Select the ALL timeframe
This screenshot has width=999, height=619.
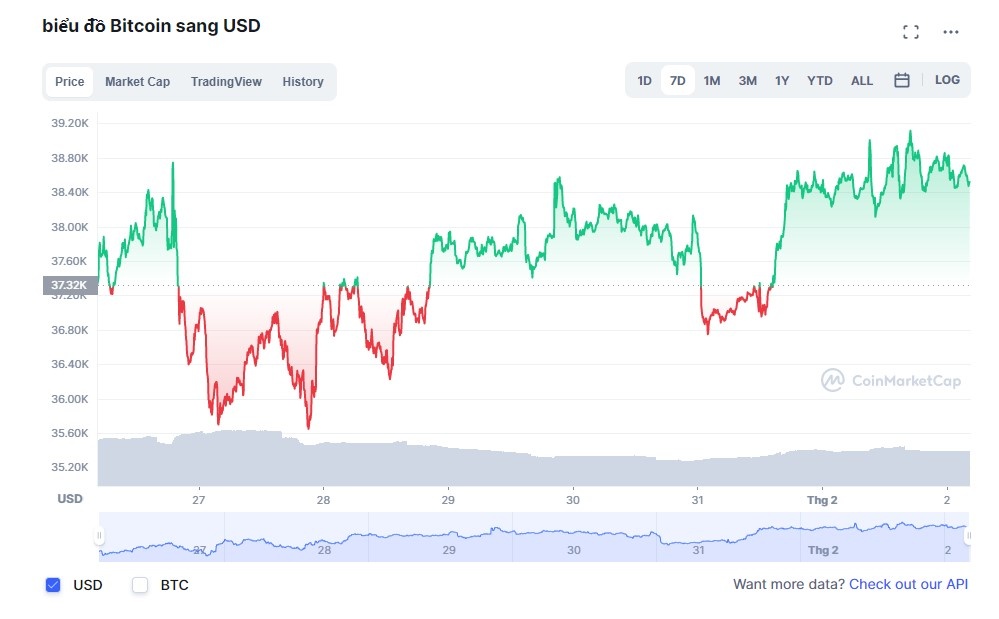click(x=861, y=80)
